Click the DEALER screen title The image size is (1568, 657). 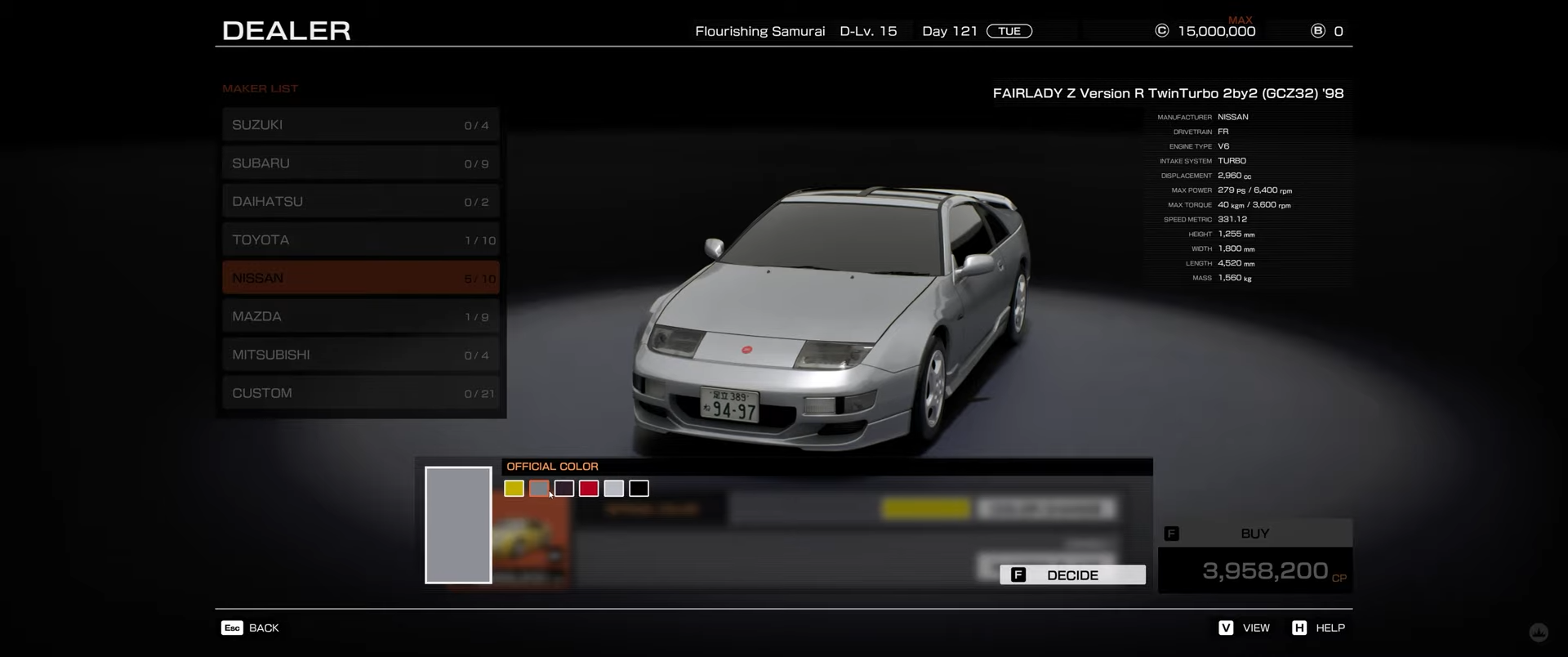point(287,30)
